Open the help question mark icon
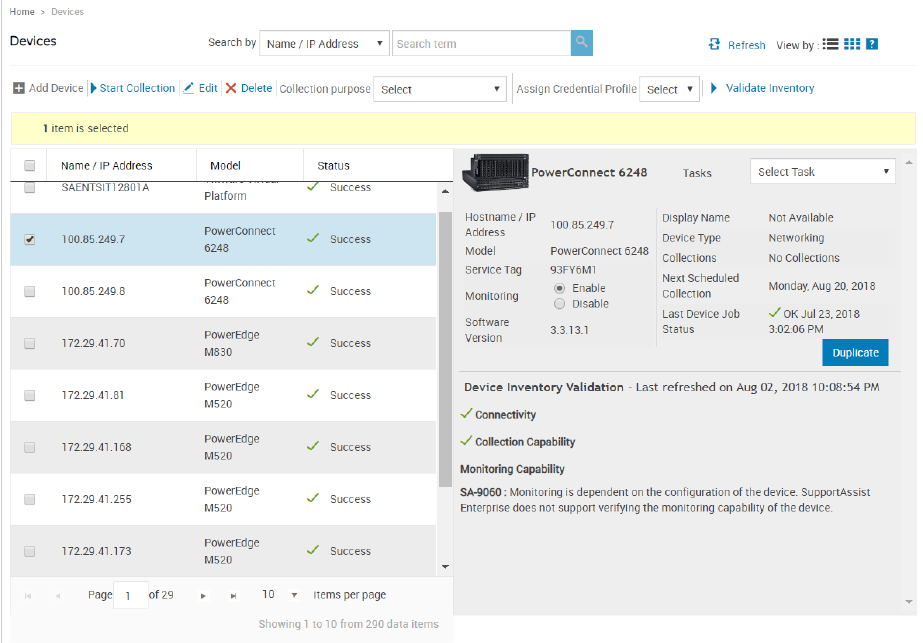923x643 pixels. coord(872,44)
